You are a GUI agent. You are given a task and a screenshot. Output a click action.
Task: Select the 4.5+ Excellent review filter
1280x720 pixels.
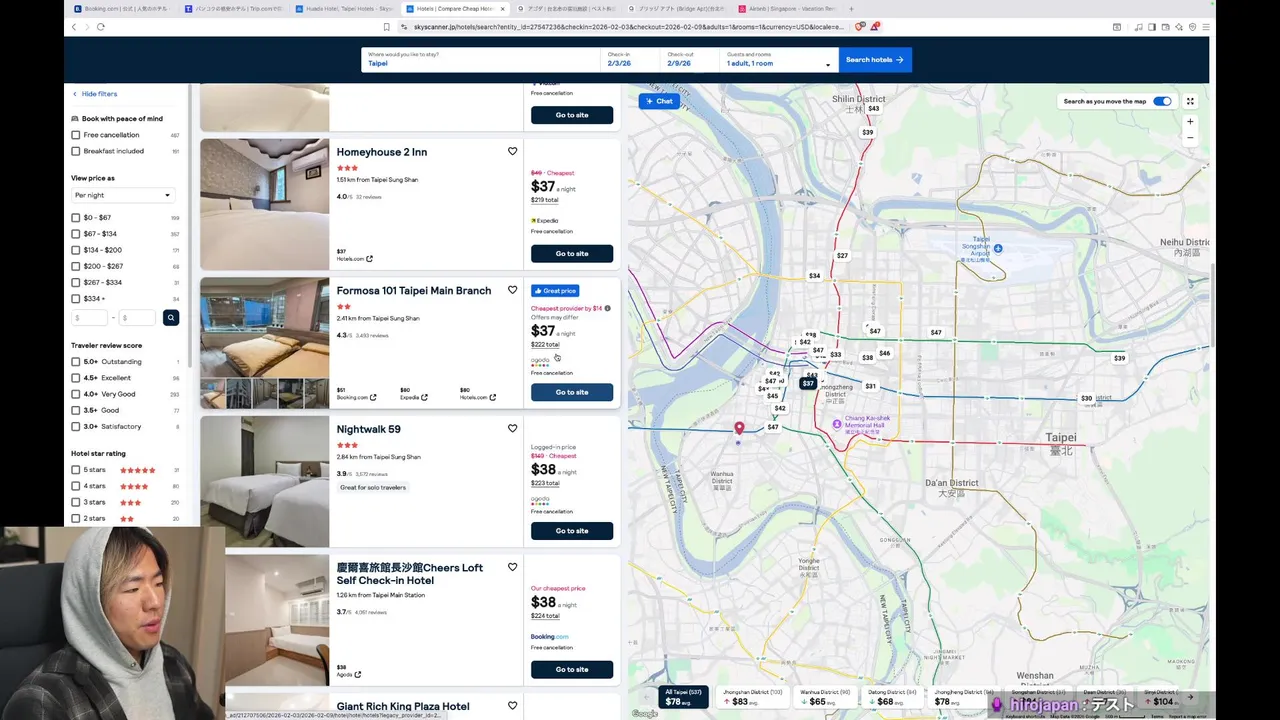pyautogui.click(x=75, y=378)
